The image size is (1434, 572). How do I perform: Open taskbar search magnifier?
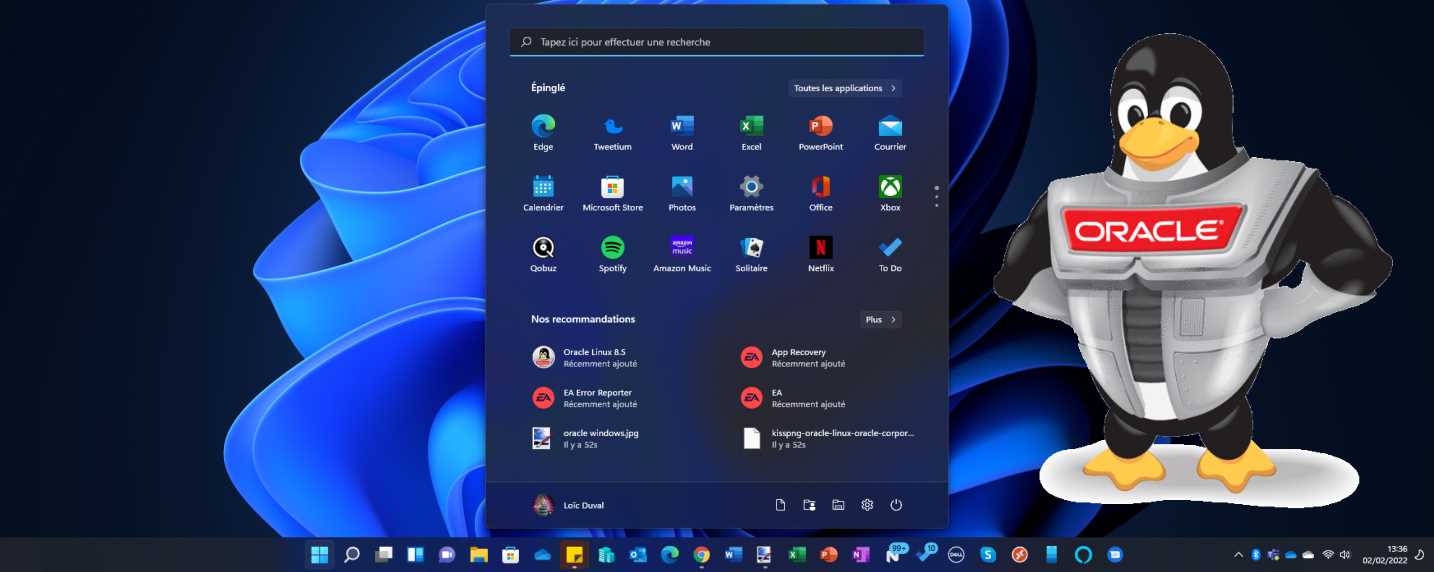tap(351, 554)
